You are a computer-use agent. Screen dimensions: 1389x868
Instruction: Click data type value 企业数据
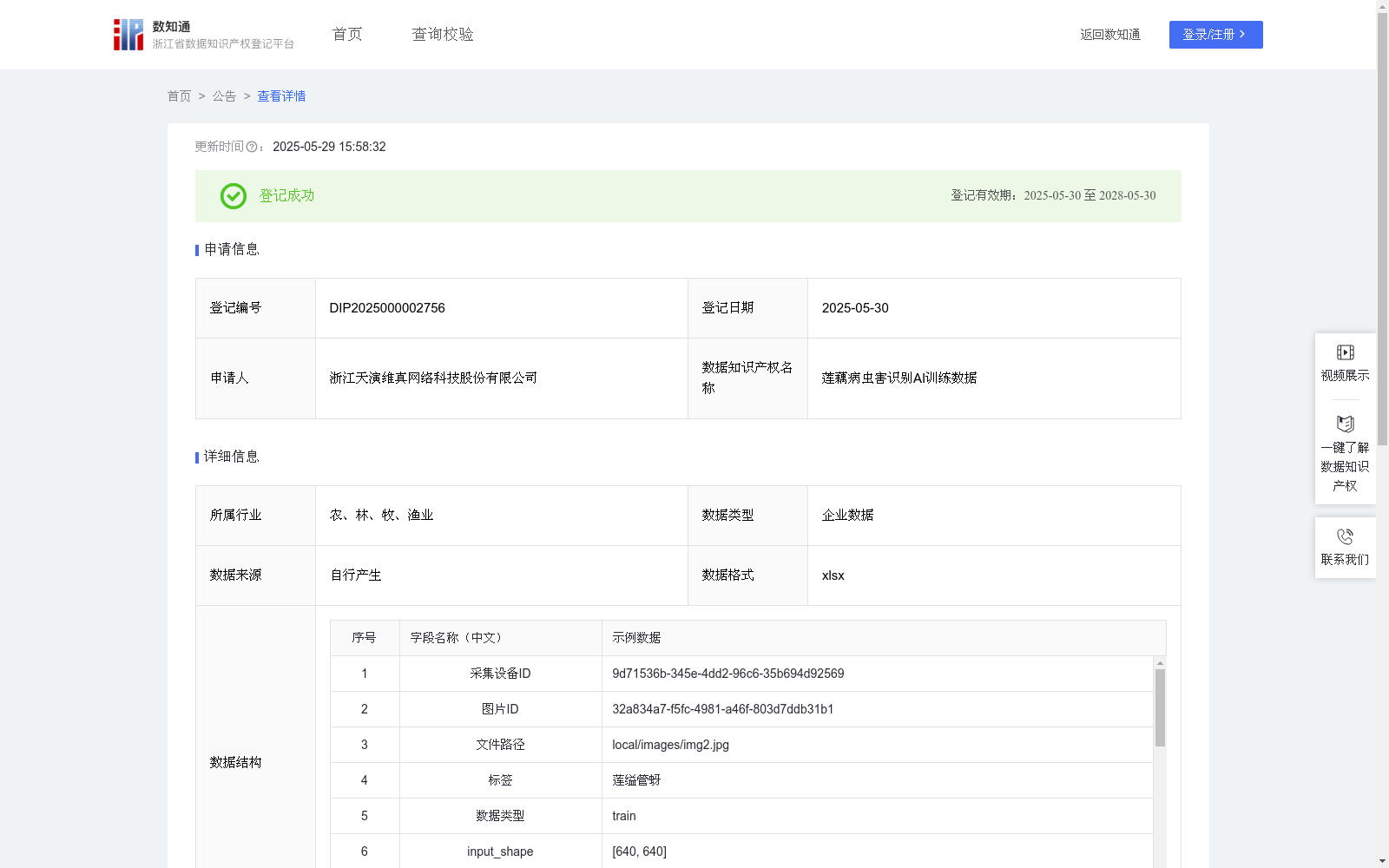pos(847,516)
